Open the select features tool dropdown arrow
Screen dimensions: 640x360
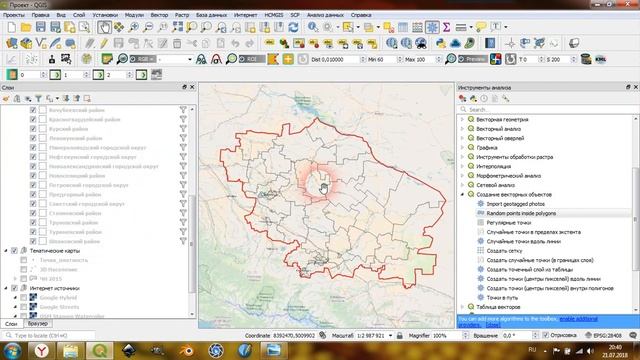click(x=358, y=27)
